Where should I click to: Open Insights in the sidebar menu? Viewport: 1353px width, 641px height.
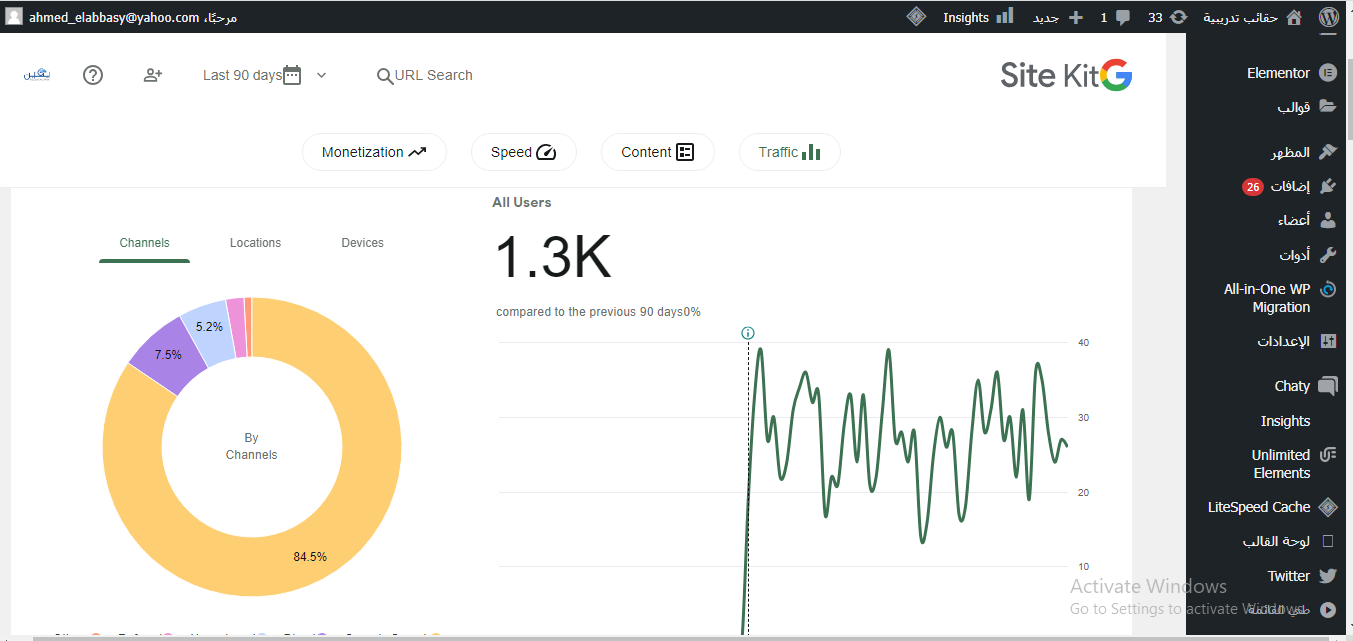[x=1285, y=421]
